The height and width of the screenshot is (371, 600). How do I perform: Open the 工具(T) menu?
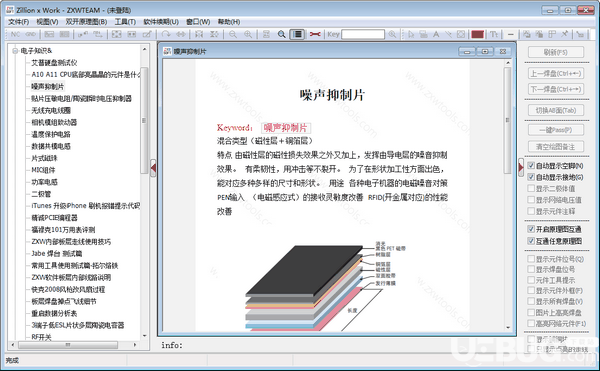[x=125, y=22]
